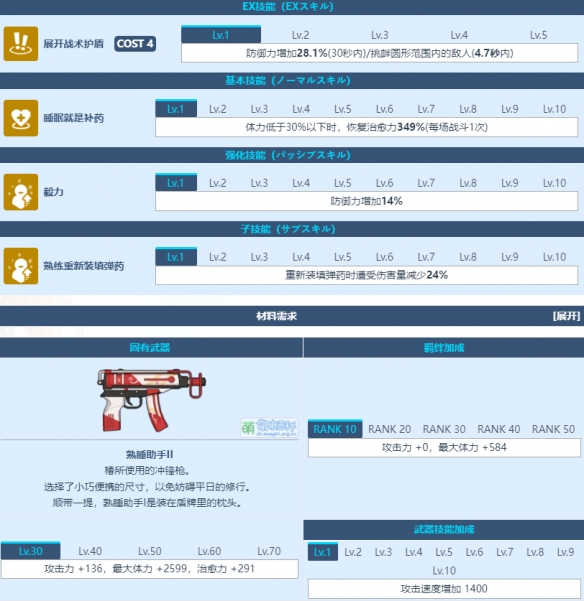The width and height of the screenshot is (584, 601).
Task: Open weapon skill bonus Lv.1 tab
Action: pyautogui.click(x=323, y=552)
